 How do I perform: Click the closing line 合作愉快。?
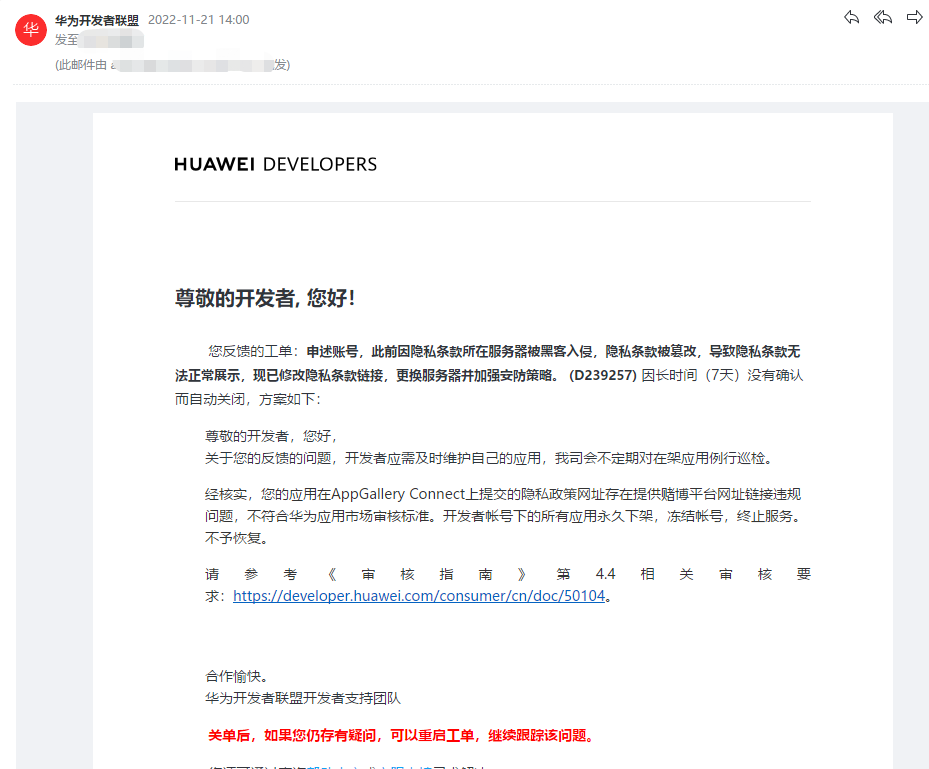237,676
